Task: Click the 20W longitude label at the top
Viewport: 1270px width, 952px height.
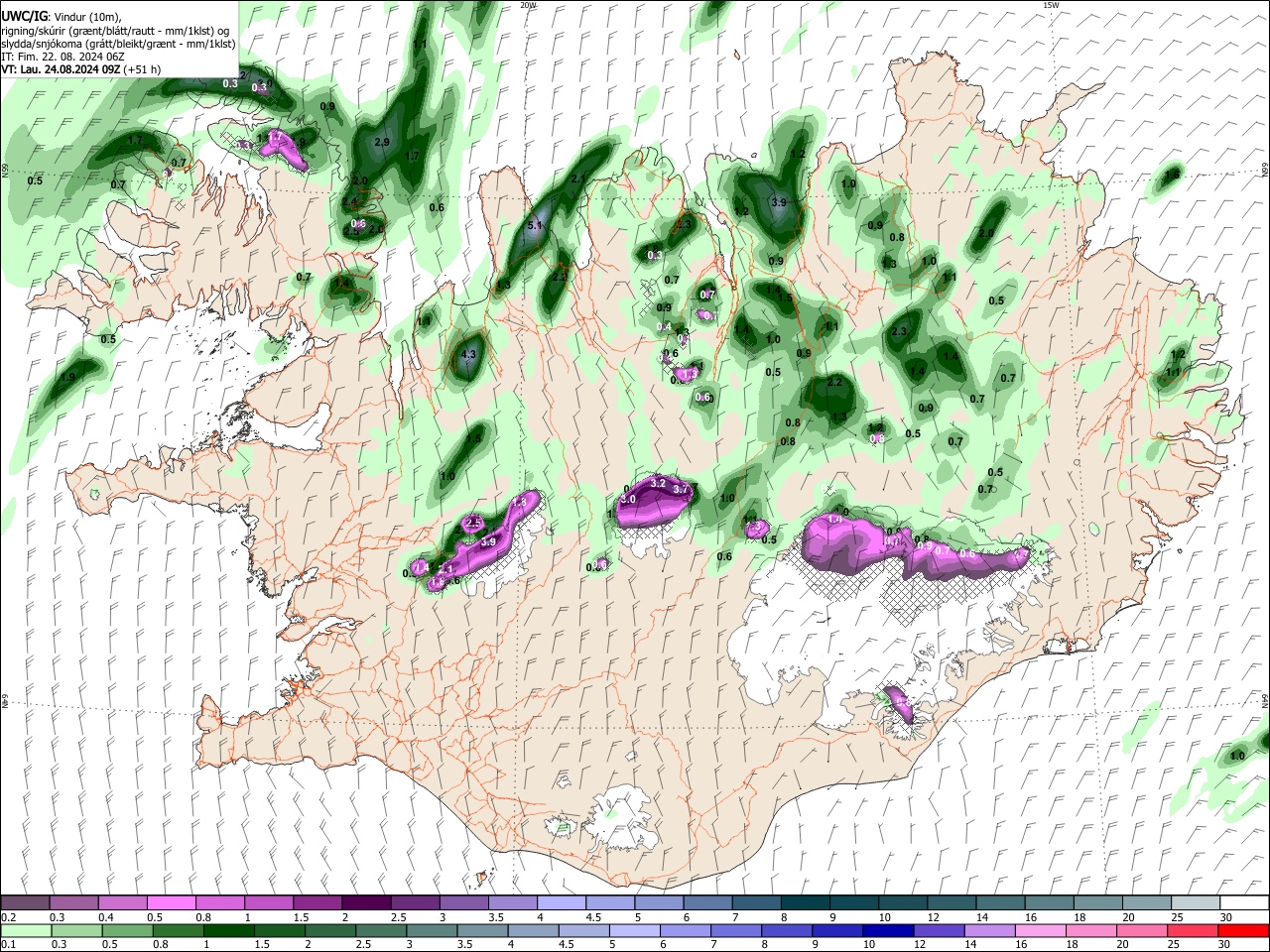Action: (x=528, y=5)
